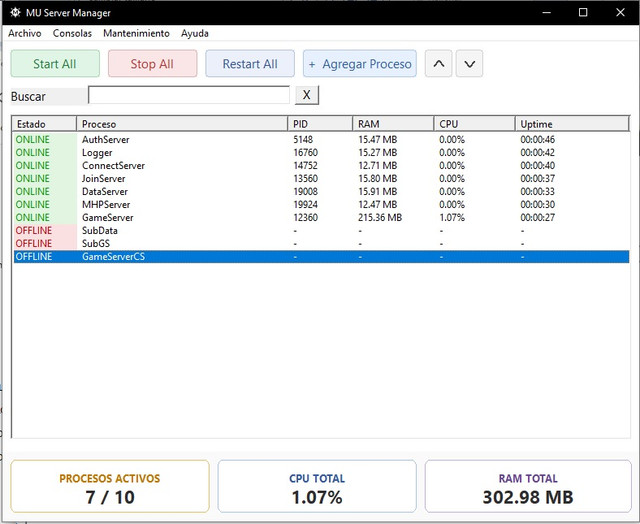Viewport: 640px width, 524px height.
Task: Click uptime value 00:00:27
Action: [x=538, y=218]
